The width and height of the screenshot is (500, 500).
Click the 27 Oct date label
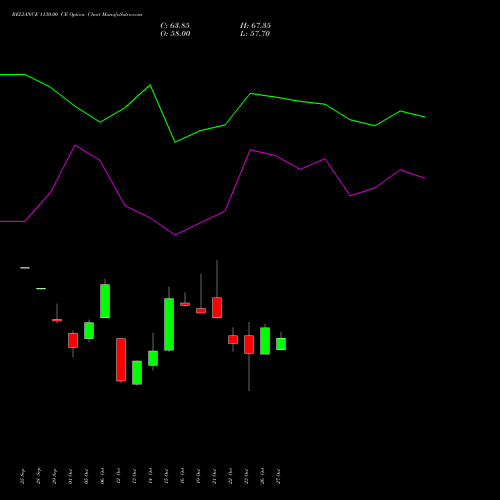278,476
